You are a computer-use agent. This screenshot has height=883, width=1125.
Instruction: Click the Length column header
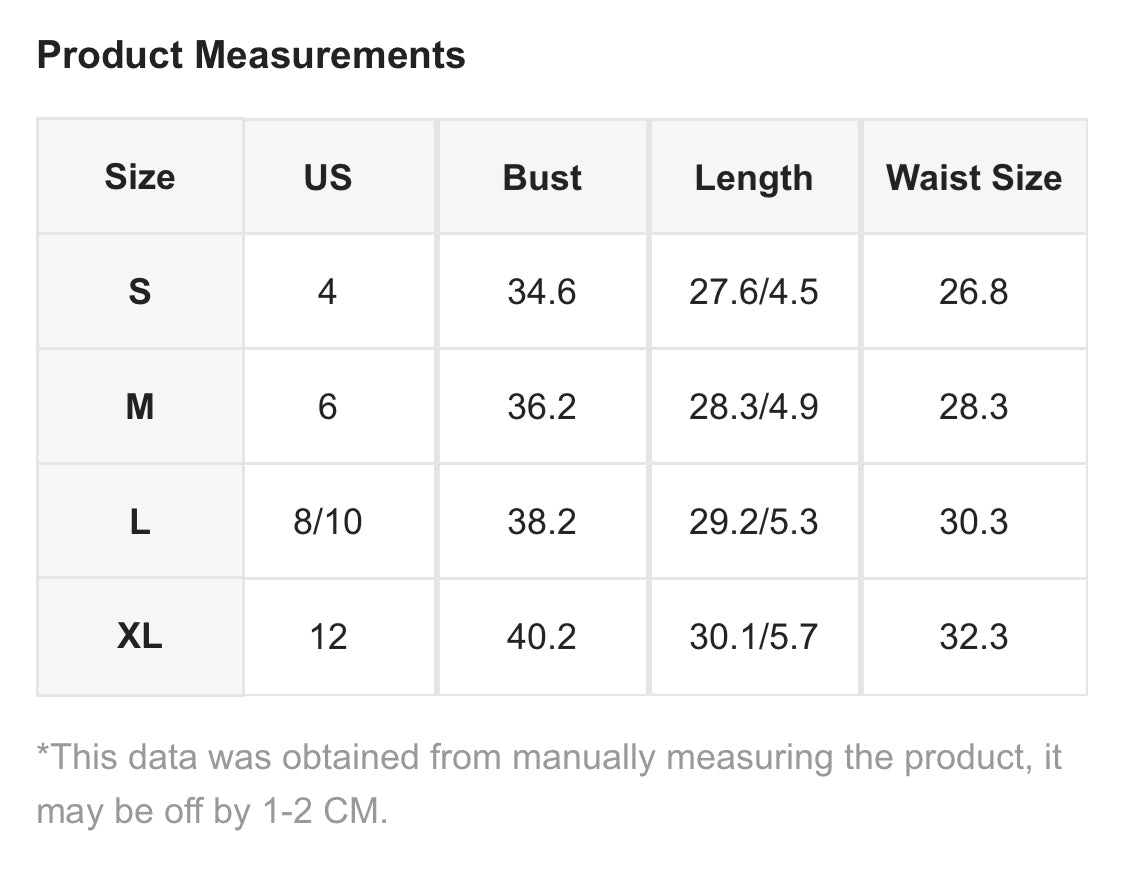754,176
